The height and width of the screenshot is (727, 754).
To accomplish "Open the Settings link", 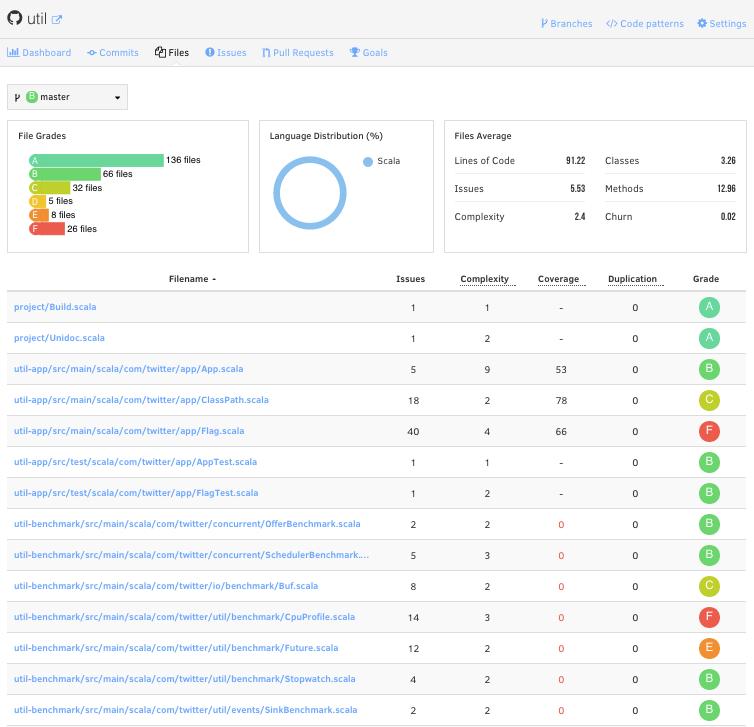I will pos(722,24).
